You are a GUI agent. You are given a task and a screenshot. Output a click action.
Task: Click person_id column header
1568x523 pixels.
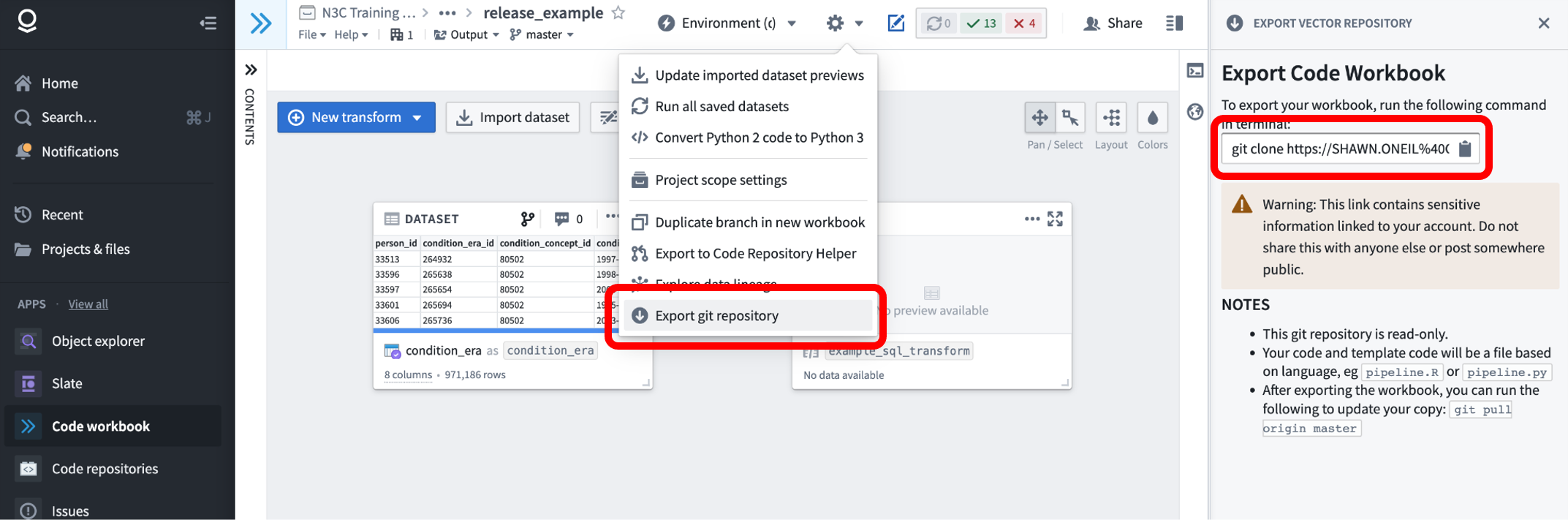[x=395, y=243]
